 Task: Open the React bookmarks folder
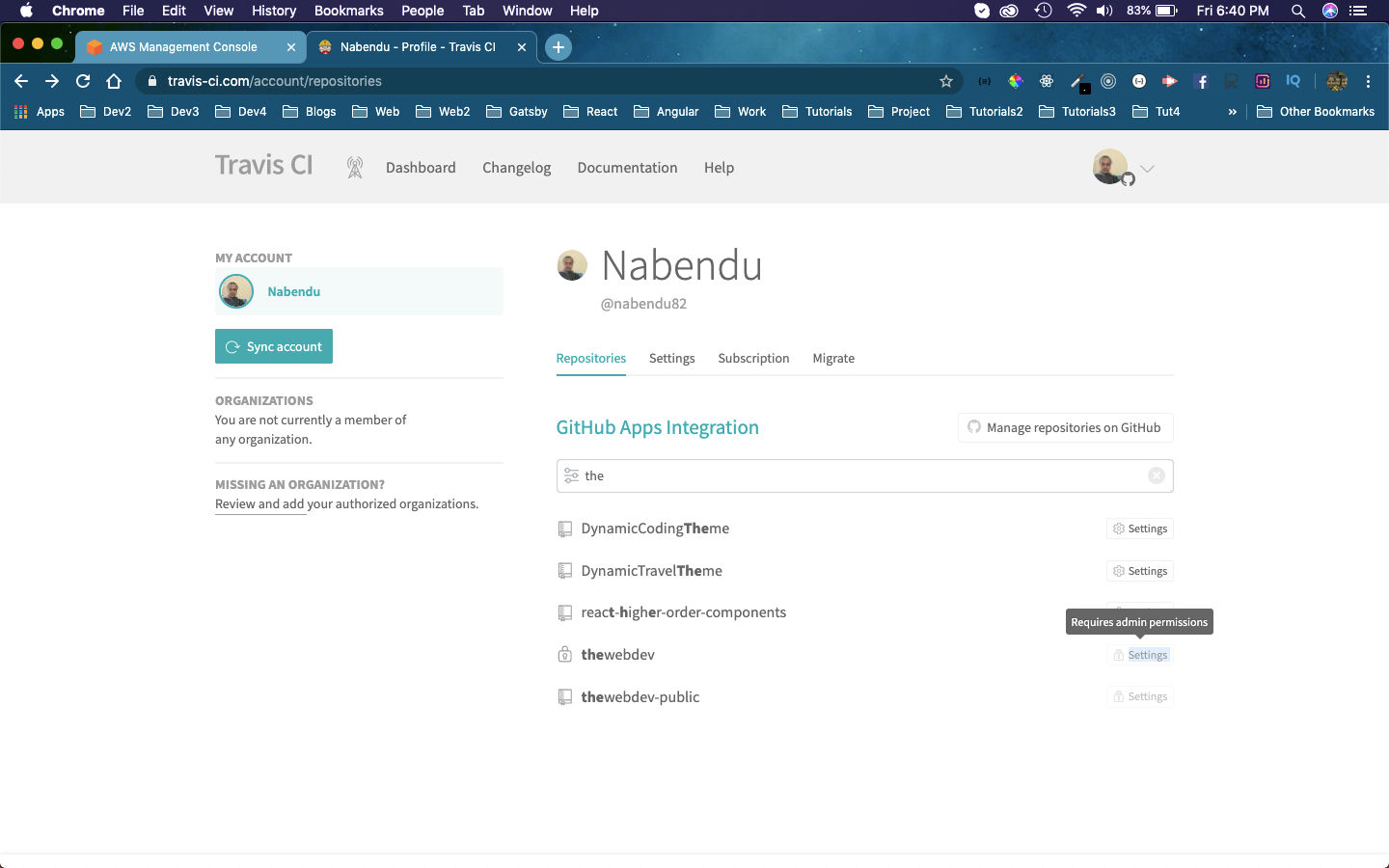(x=590, y=112)
